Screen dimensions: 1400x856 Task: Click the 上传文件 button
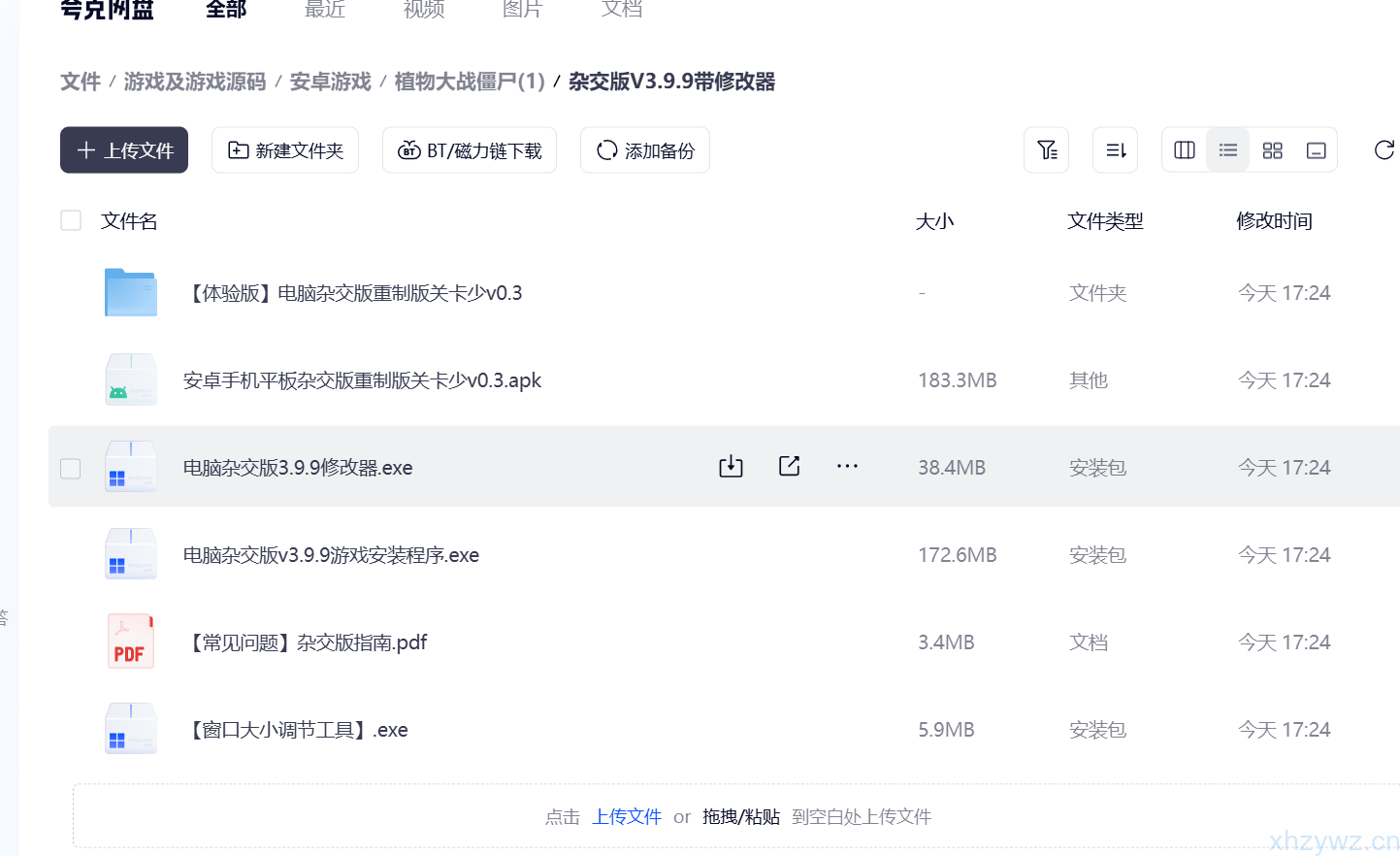click(x=123, y=149)
